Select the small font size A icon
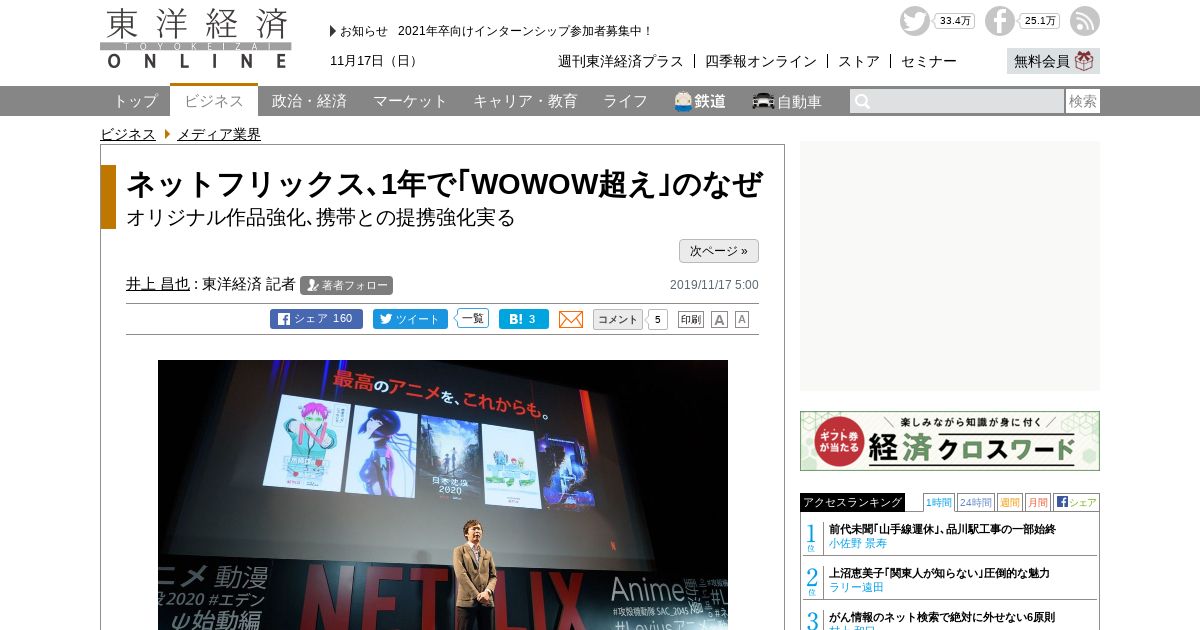Image resolution: width=1200 pixels, height=630 pixels. (x=742, y=319)
